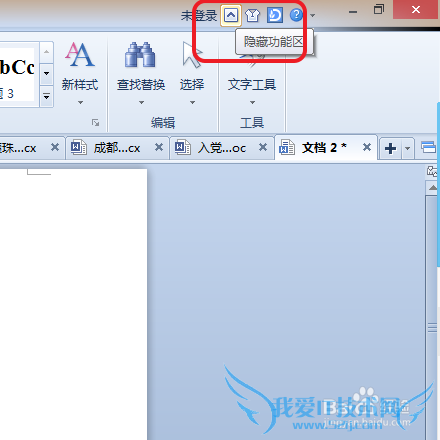Click the icon above the vertical scrollbar
The height and width of the screenshot is (440, 440).
click(433, 171)
